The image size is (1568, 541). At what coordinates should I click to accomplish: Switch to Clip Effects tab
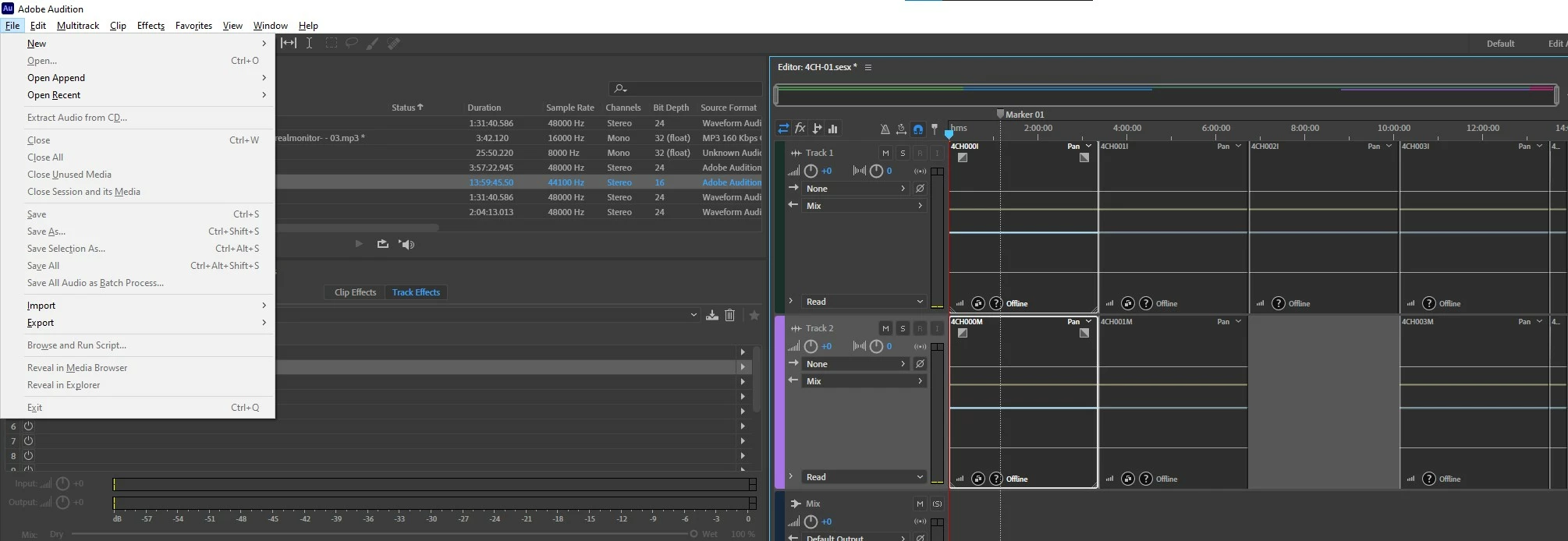(355, 292)
